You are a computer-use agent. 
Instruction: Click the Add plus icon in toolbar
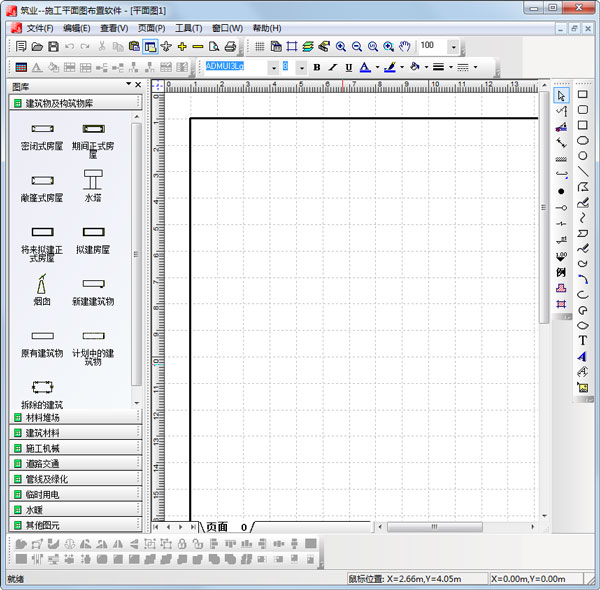pos(182,47)
